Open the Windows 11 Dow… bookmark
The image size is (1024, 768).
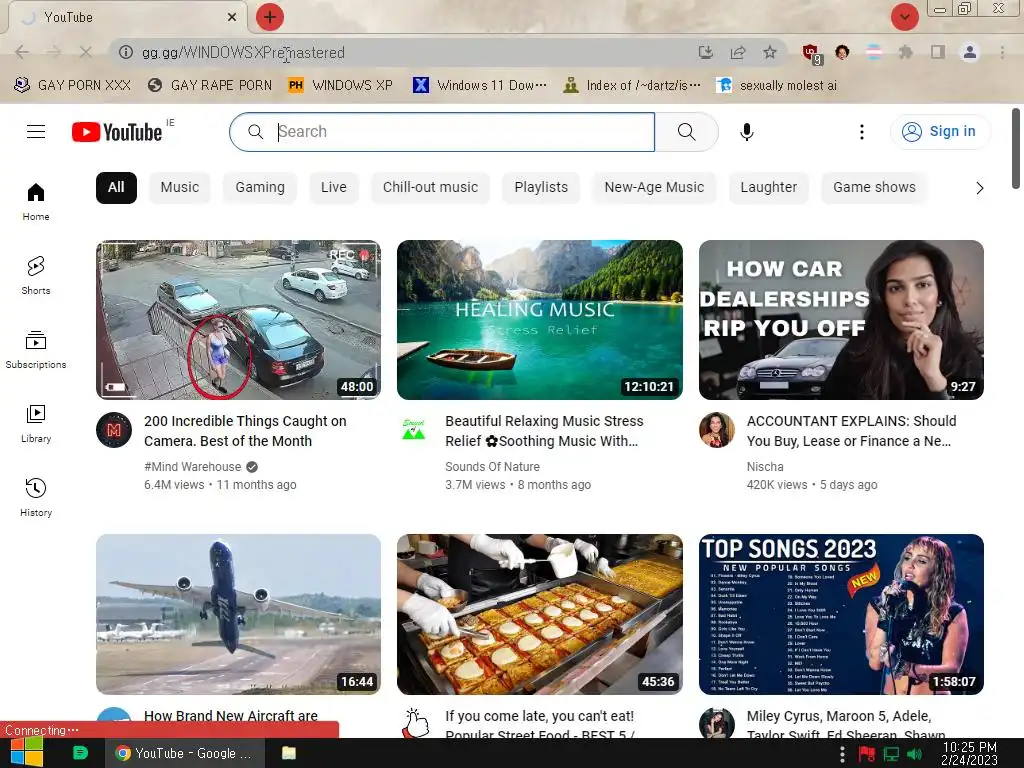click(x=480, y=86)
